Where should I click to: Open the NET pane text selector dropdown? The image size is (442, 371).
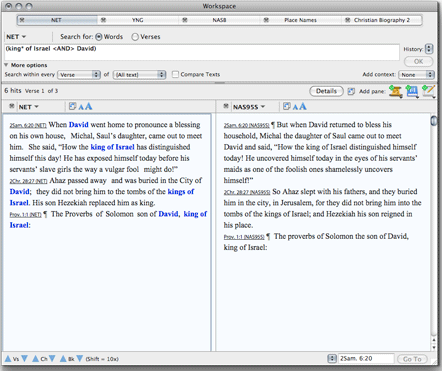click(29, 107)
